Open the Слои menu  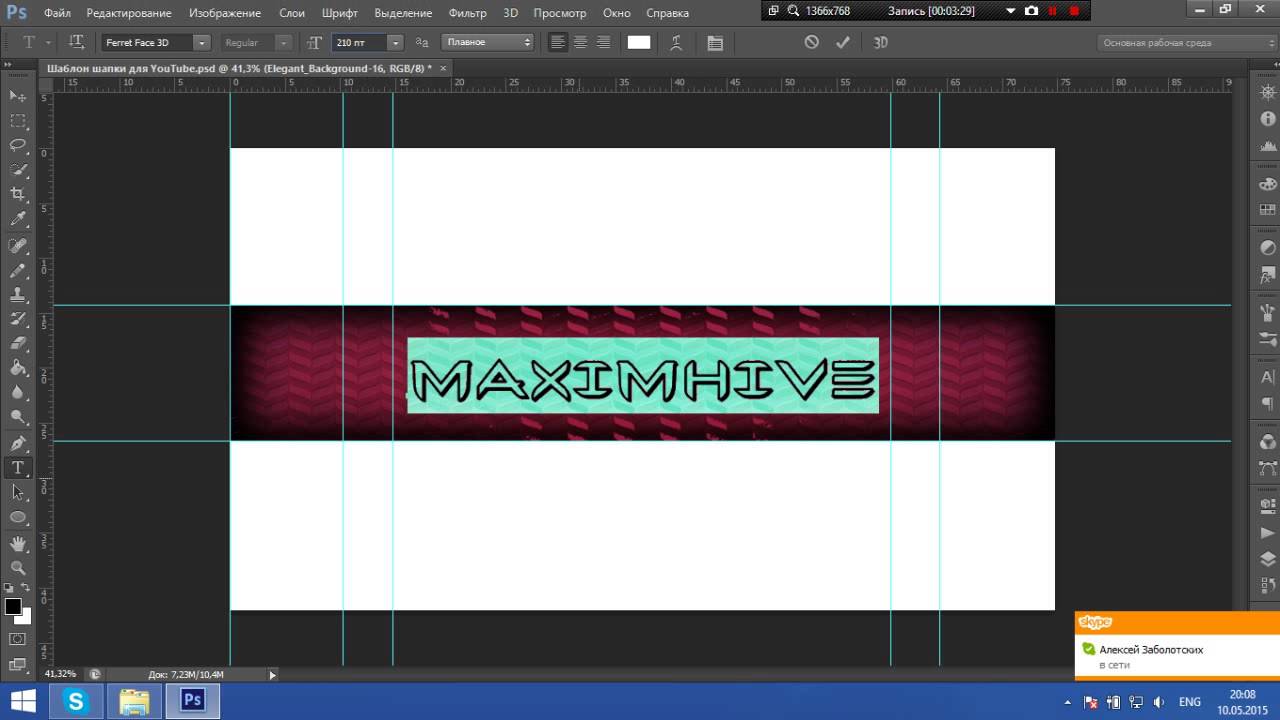coord(292,13)
